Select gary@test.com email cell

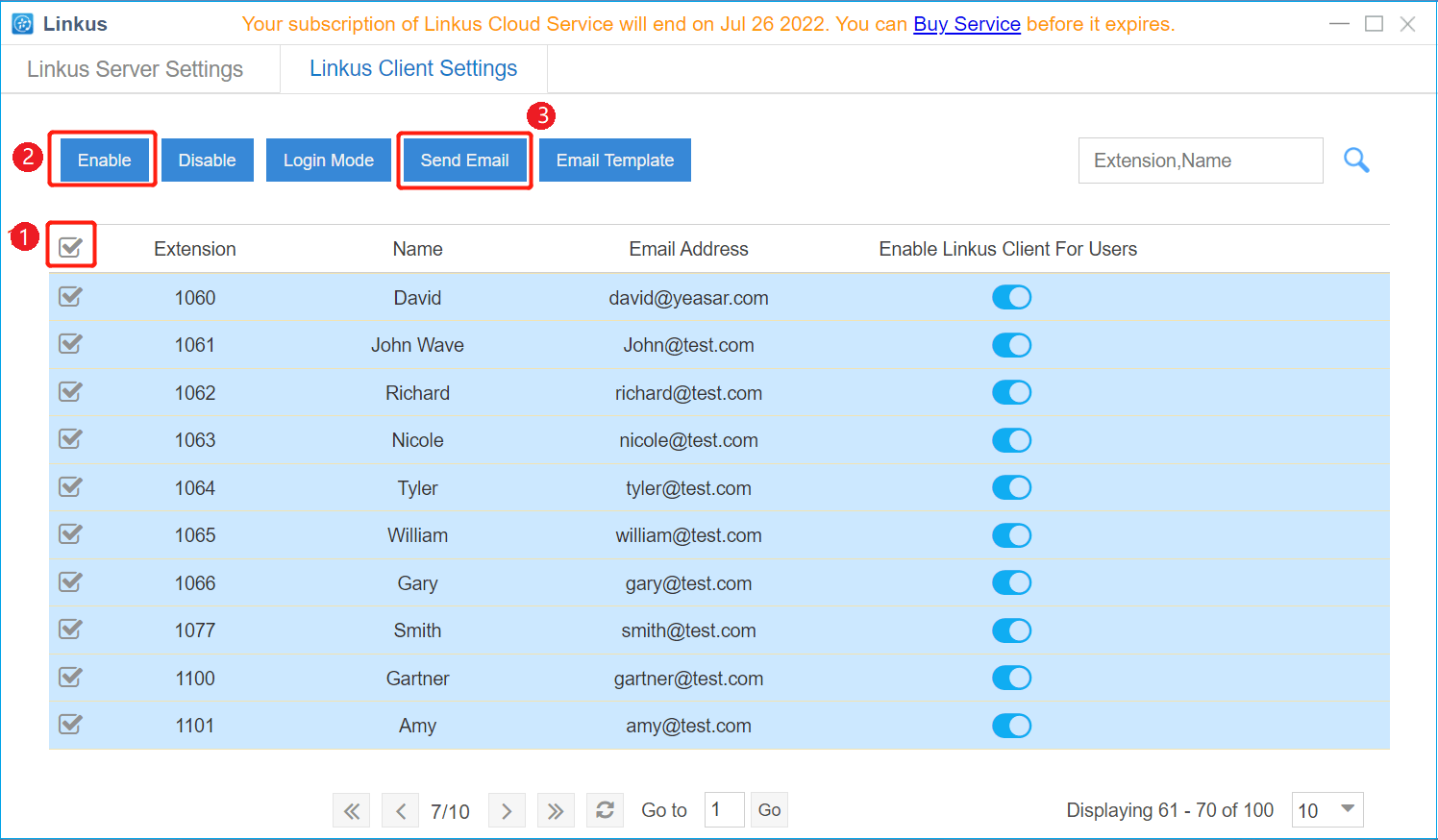click(x=688, y=583)
